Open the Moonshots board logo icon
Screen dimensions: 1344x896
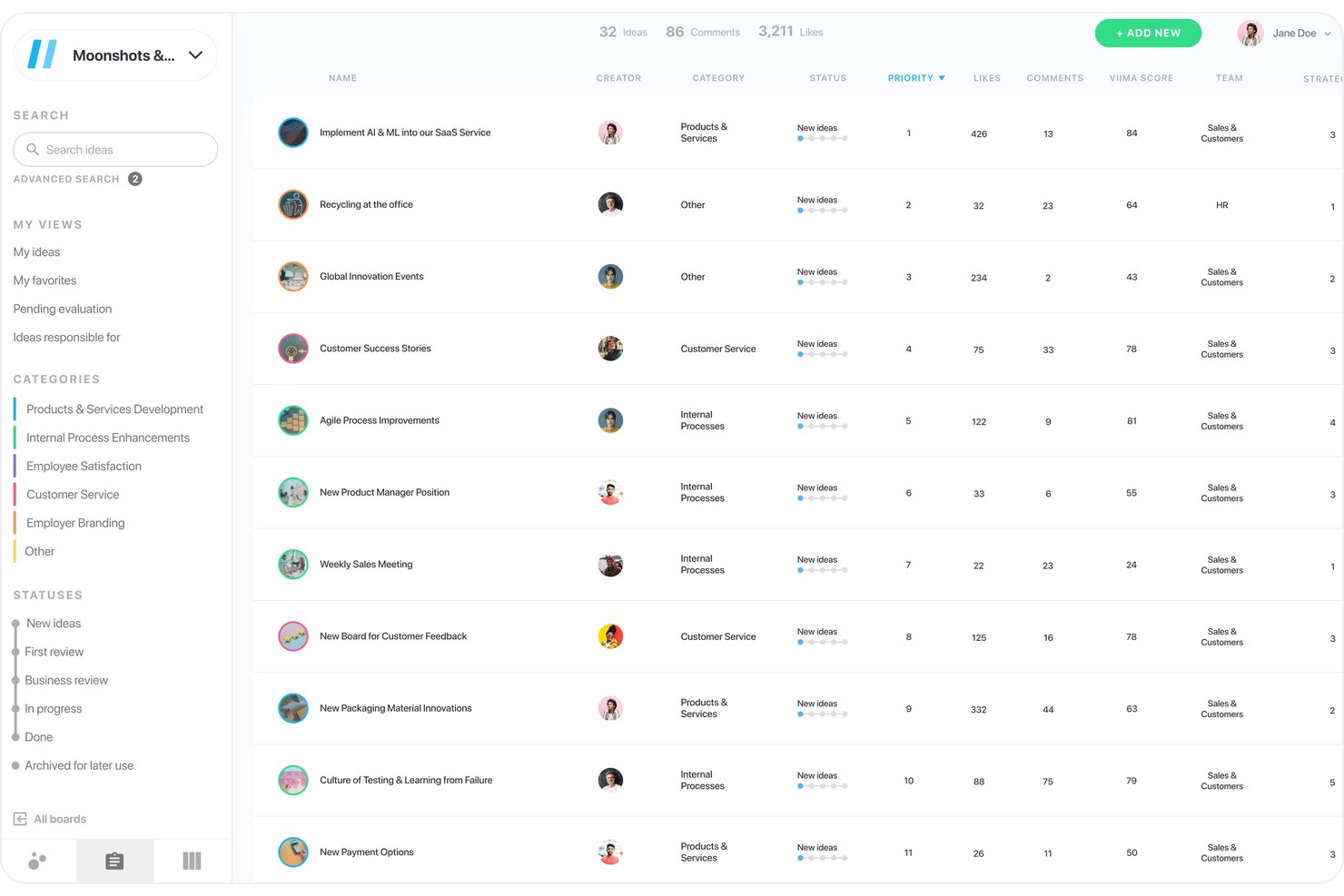(x=43, y=54)
